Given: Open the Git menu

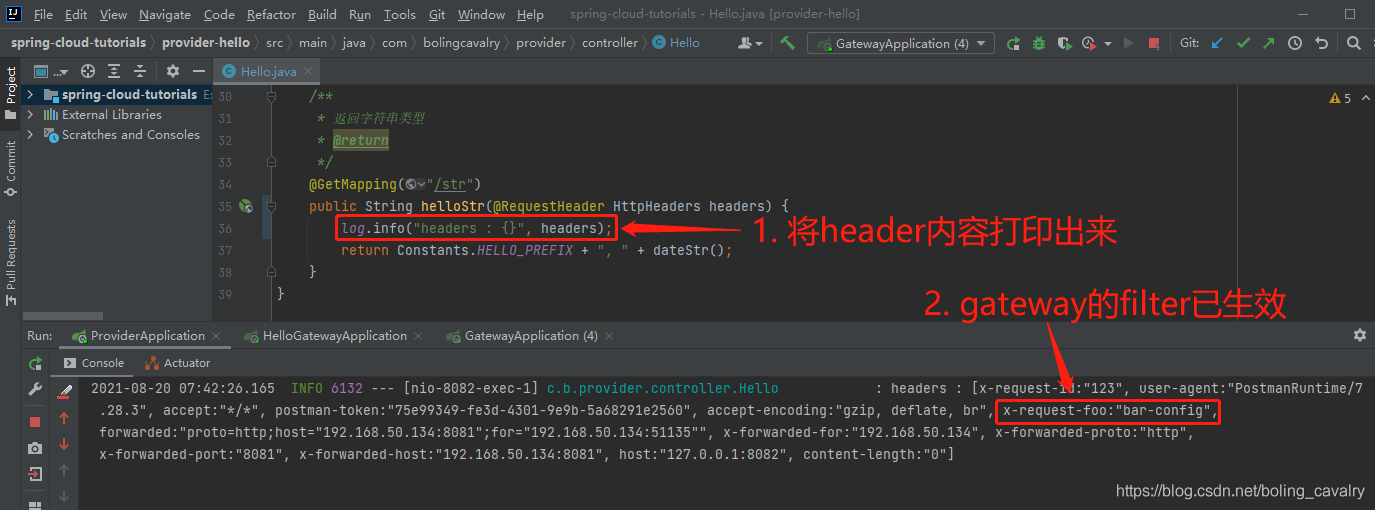Looking at the screenshot, I should point(437,14).
